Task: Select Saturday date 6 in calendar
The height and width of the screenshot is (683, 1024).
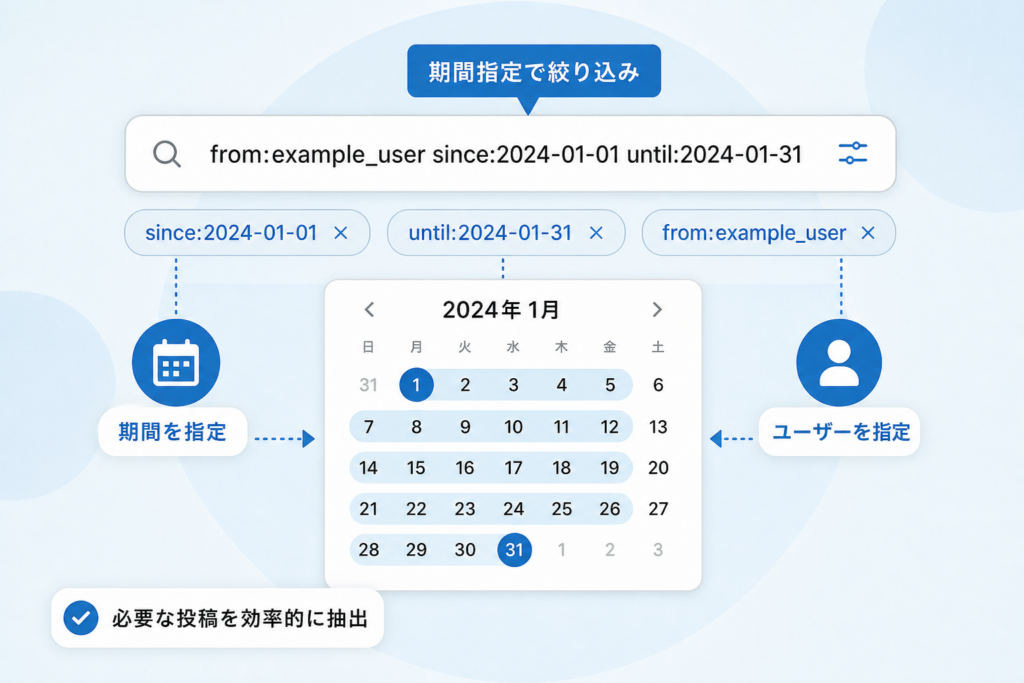Action: [658, 385]
